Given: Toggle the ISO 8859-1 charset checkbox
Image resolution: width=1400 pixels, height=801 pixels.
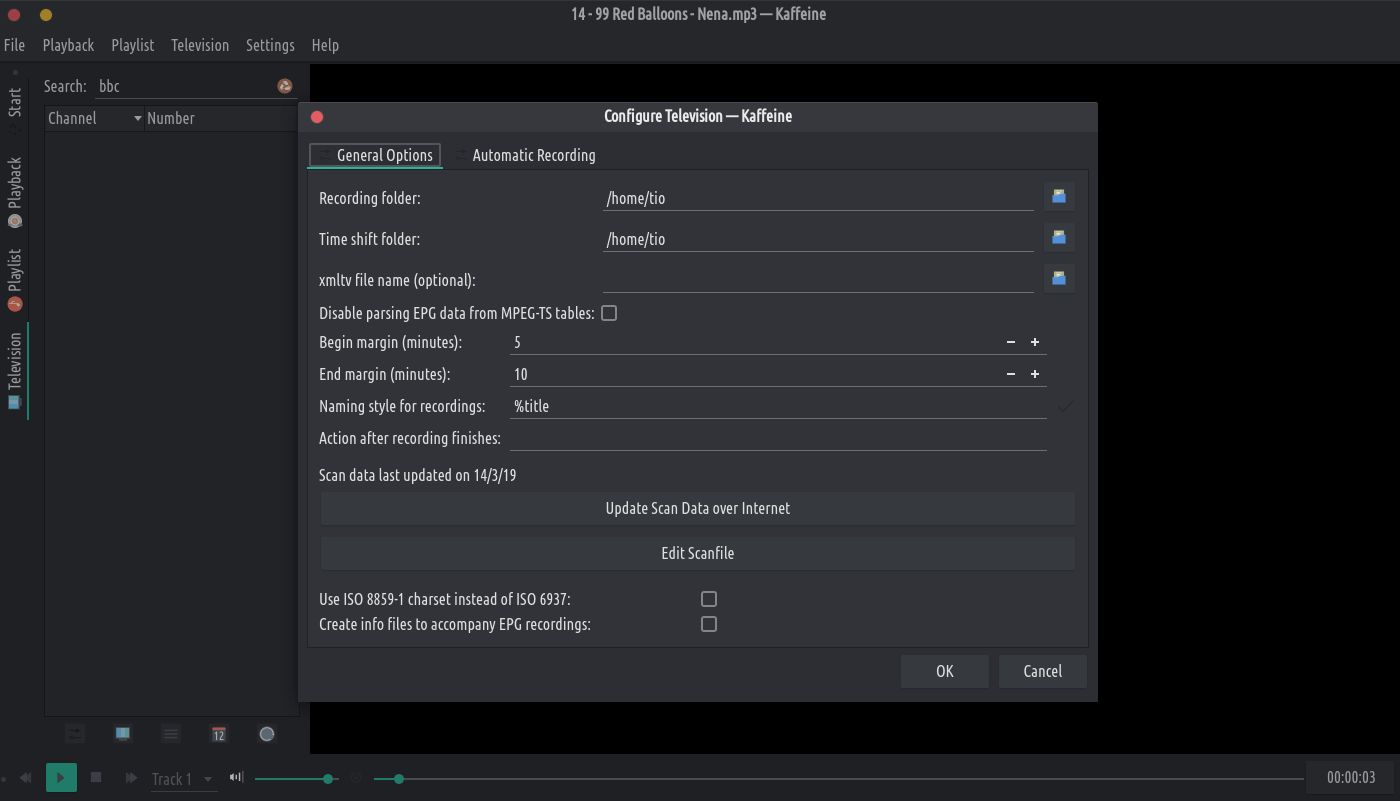Looking at the screenshot, I should point(709,599).
